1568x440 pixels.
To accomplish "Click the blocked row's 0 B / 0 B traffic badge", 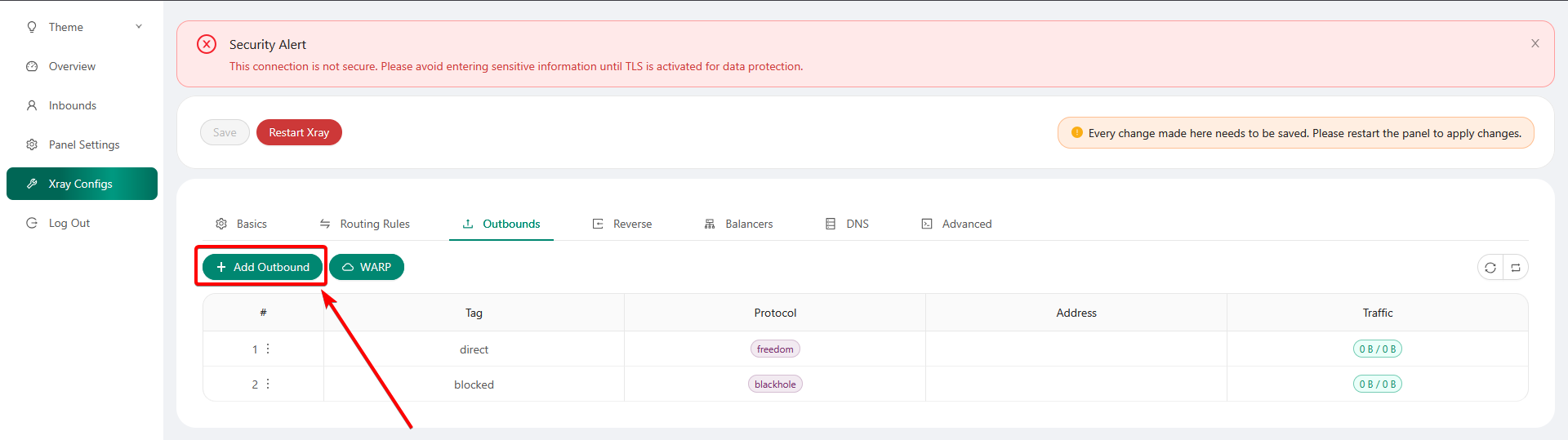I will point(1377,384).
